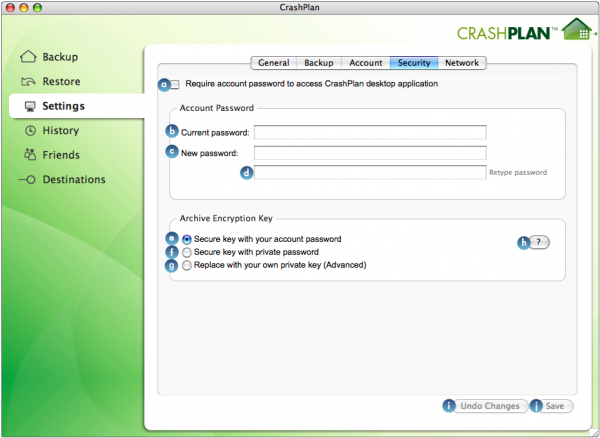The width and height of the screenshot is (600, 438).
Task: Click the 'New password:' label
Action: (210, 153)
